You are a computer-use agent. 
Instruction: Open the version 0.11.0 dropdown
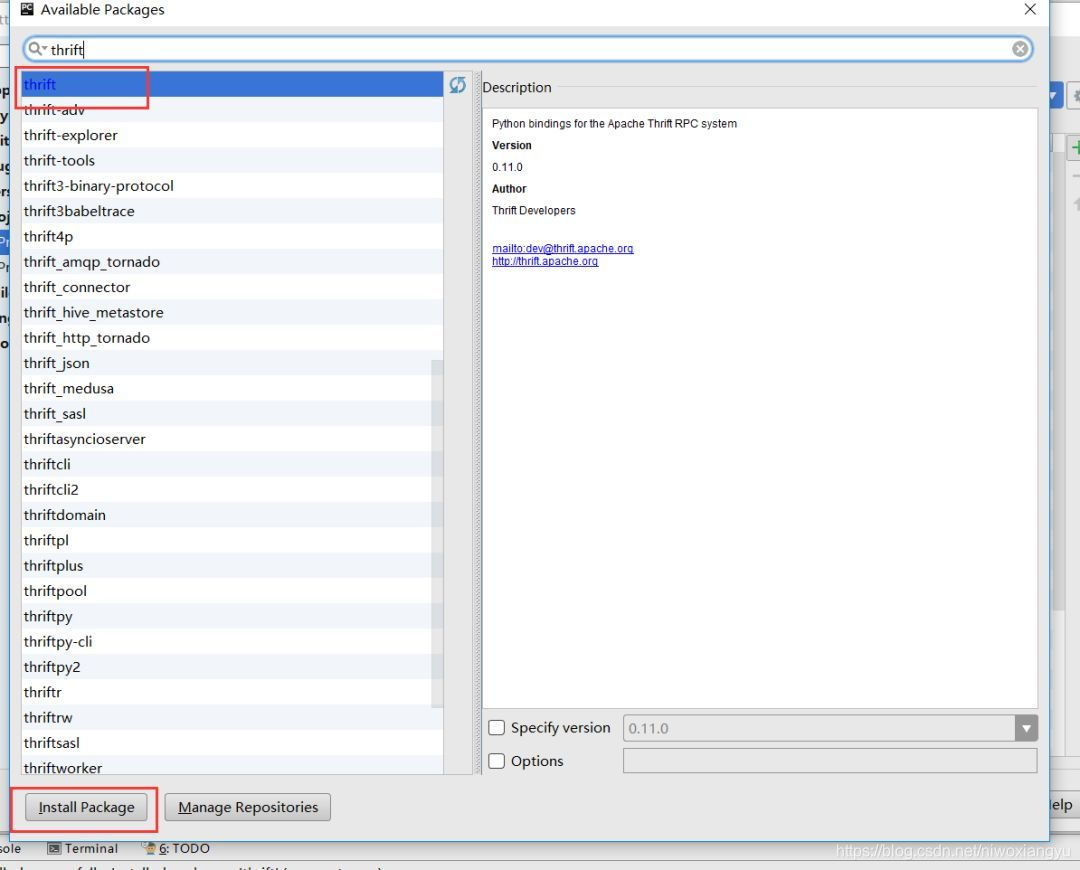pyautogui.click(x=1026, y=728)
